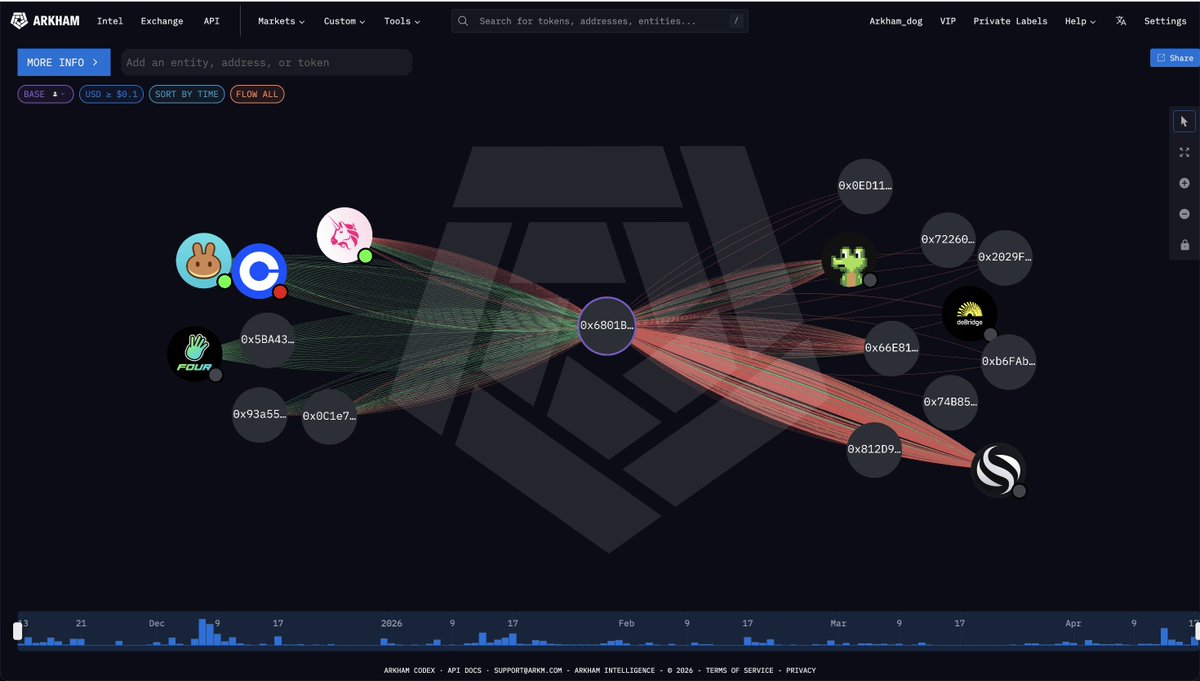Toggle the SORT BY TIME filter chip
Screen dimensions: 1200x681
pyautogui.click(x=187, y=94)
